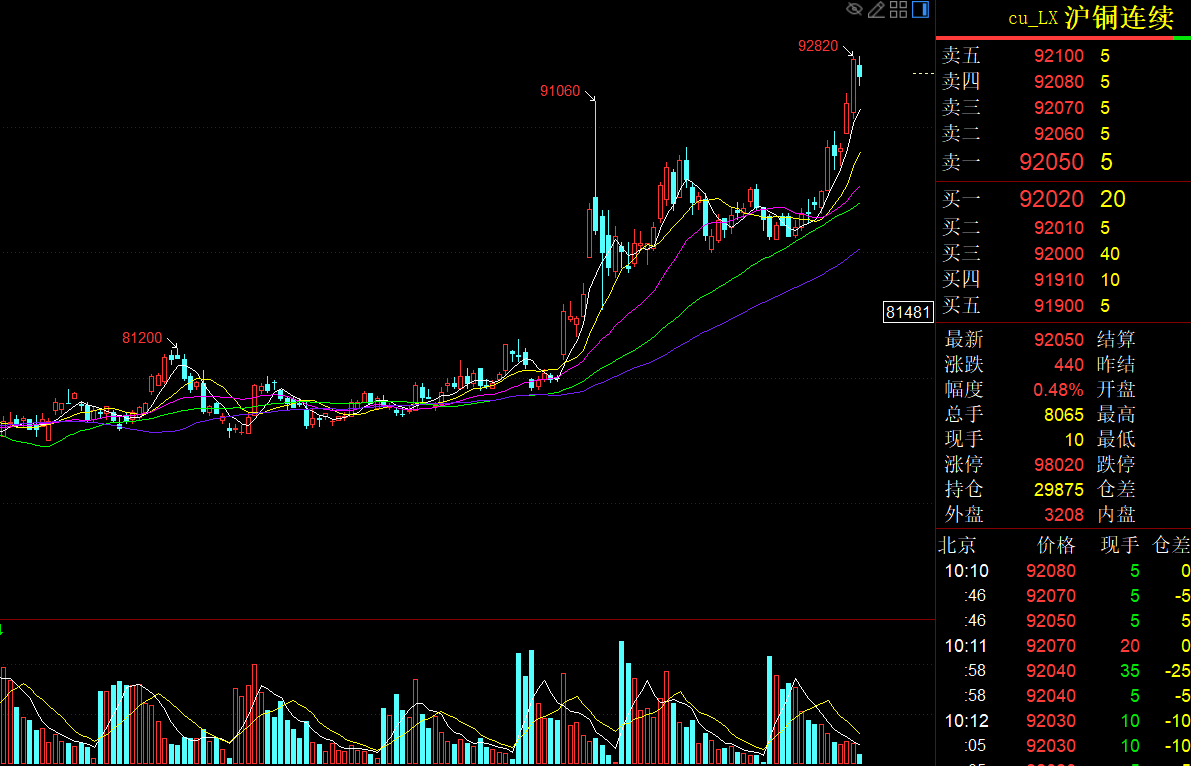
Task: Click the 涨停 limit-up price 98020
Action: [x=1058, y=464]
